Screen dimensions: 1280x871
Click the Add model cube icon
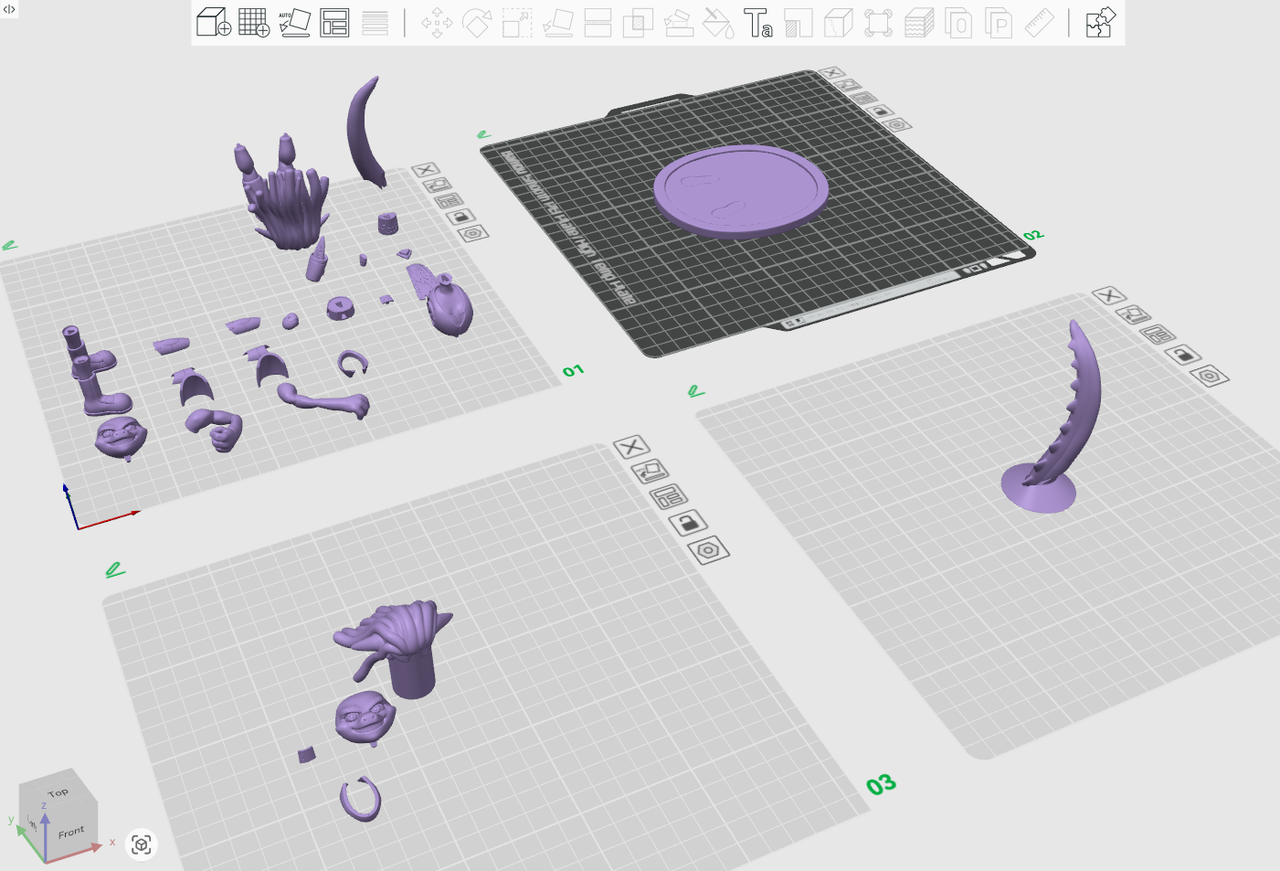[x=213, y=22]
